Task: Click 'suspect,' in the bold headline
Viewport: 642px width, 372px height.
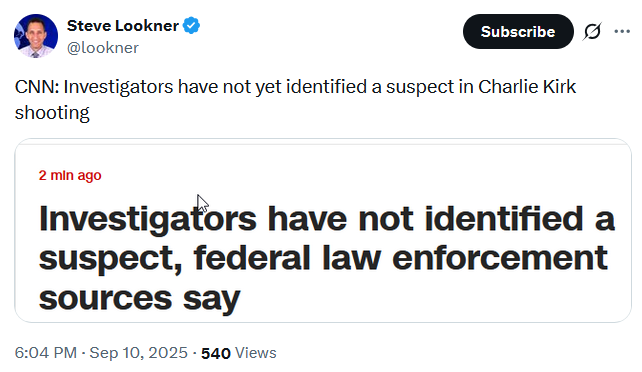Action: [x=111, y=260]
